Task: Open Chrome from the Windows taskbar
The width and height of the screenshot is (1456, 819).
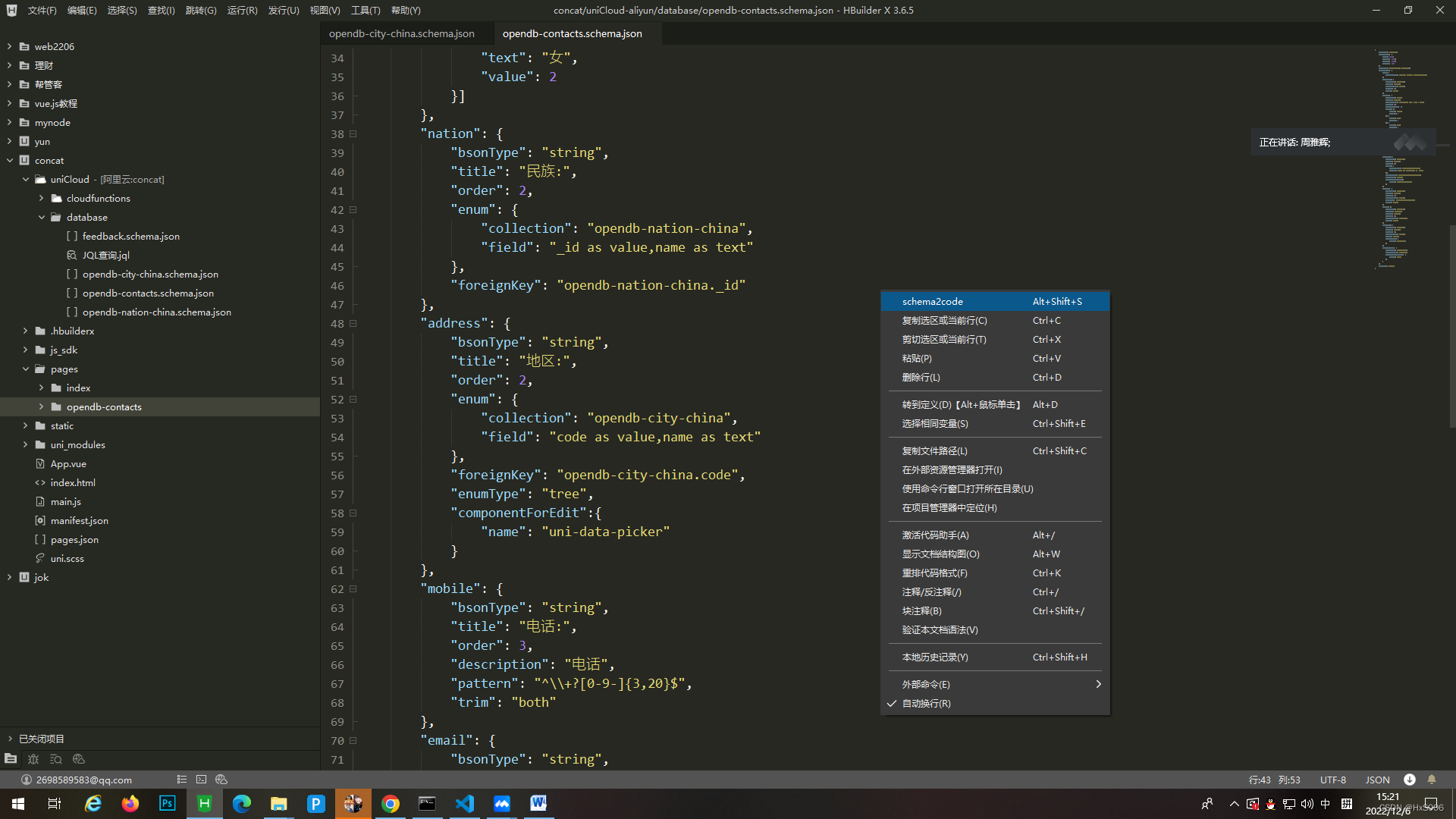Action: point(391,804)
